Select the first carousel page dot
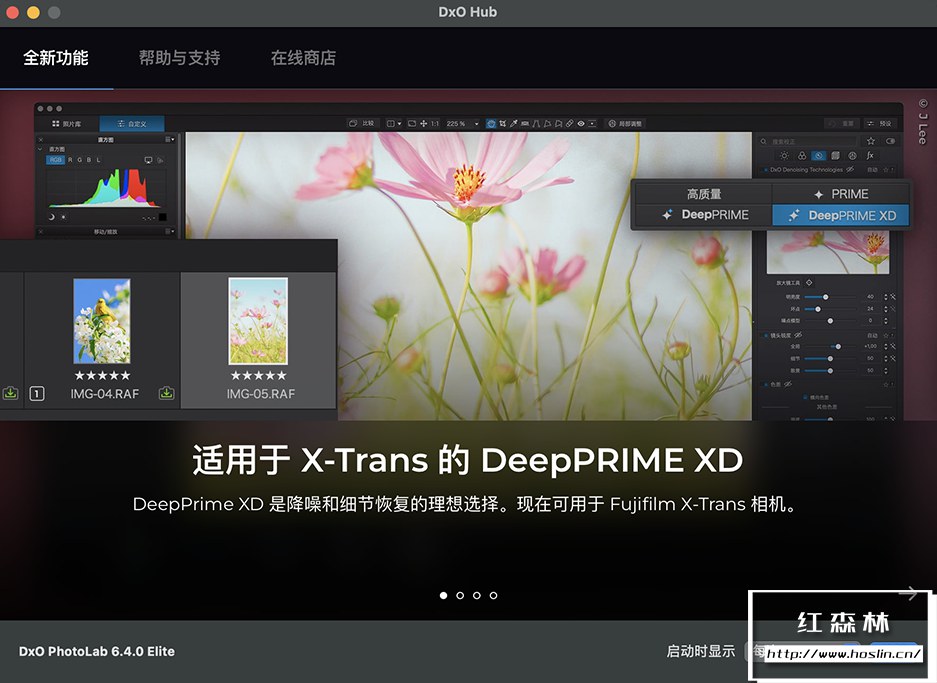937x683 pixels. (443, 595)
